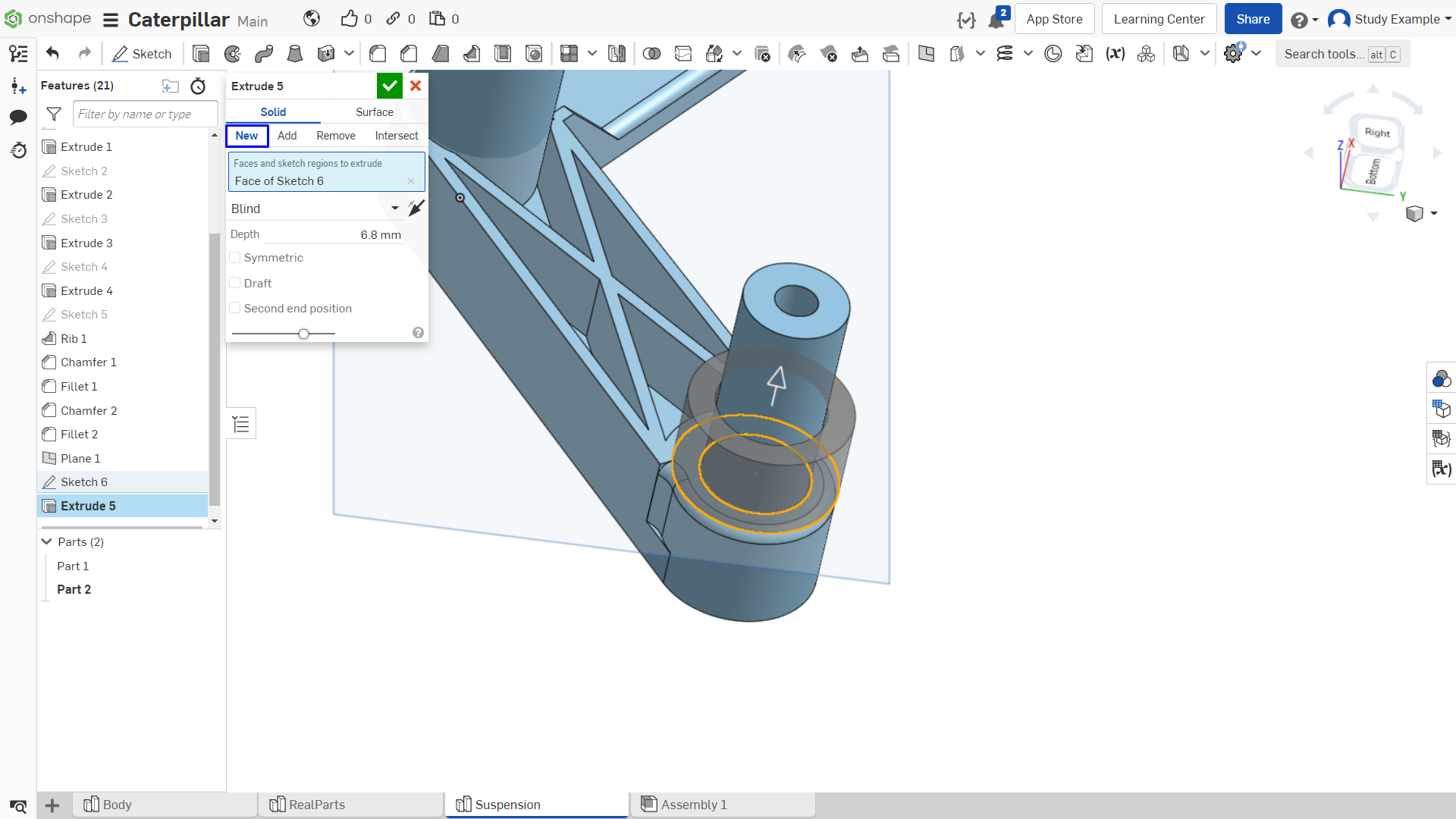Switch extrude type to Surface
This screenshot has width=1456, height=819.
pyautogui.click(x=375, y=112)
